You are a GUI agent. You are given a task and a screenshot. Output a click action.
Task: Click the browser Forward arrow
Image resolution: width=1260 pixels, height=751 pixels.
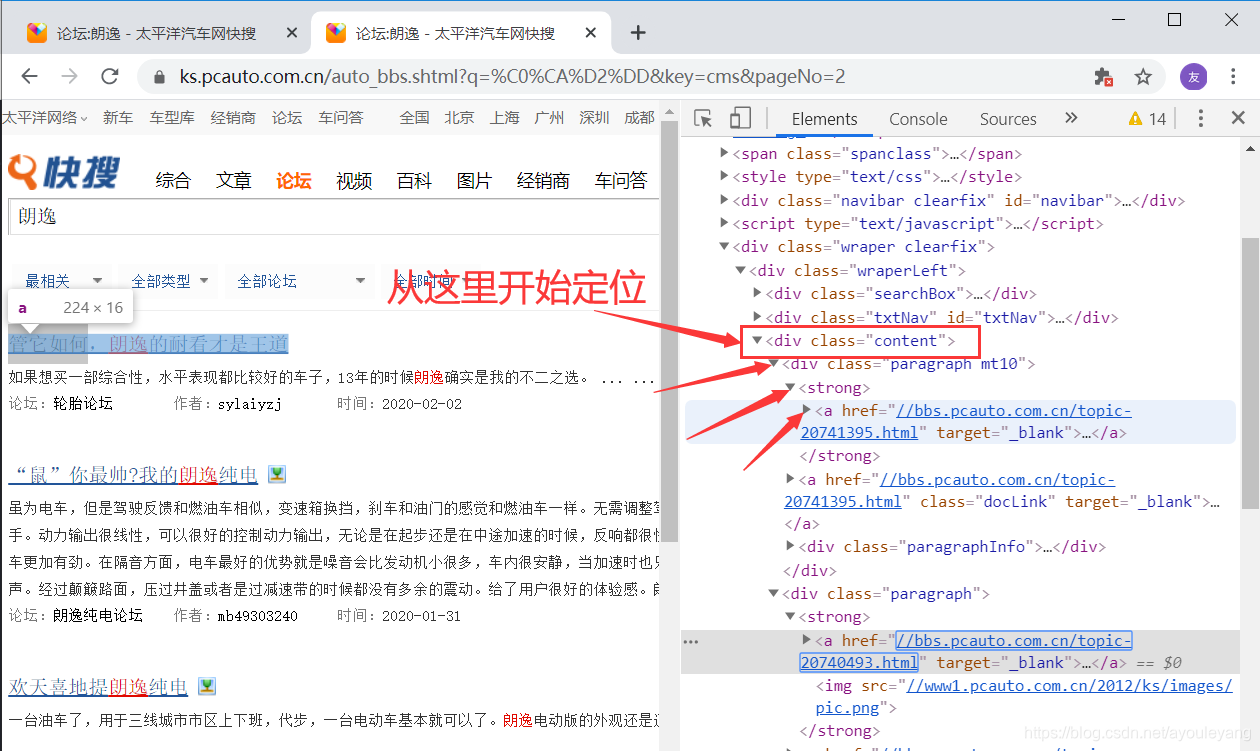point(69,76)
